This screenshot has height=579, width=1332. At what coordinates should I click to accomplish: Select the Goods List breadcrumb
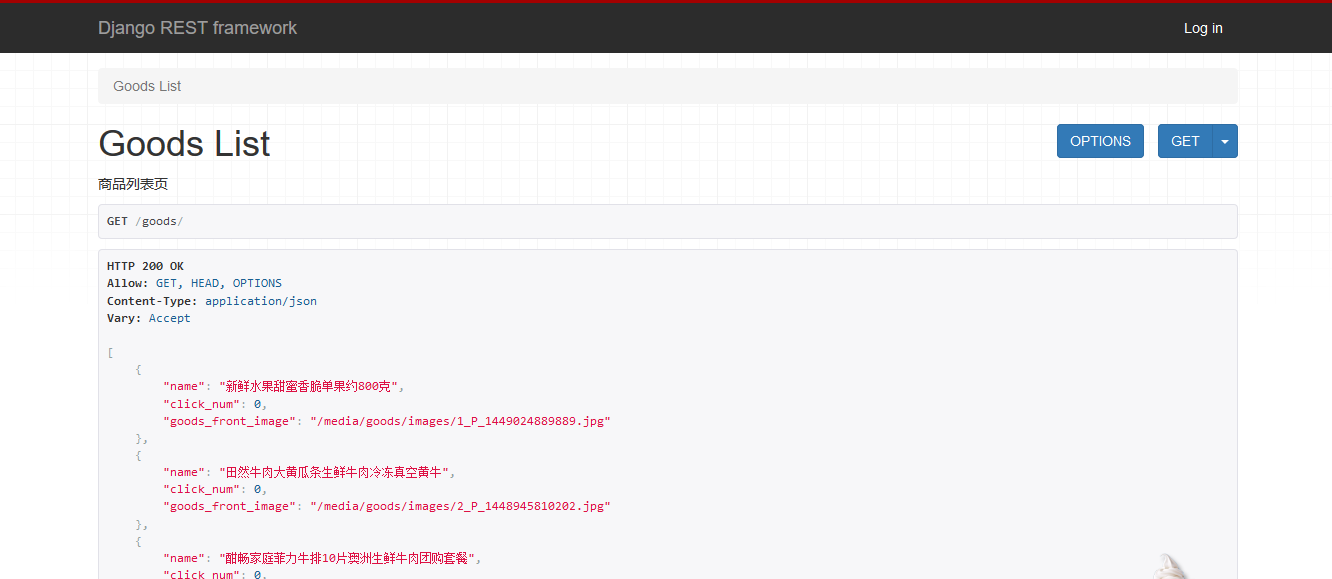pos(147,86)
